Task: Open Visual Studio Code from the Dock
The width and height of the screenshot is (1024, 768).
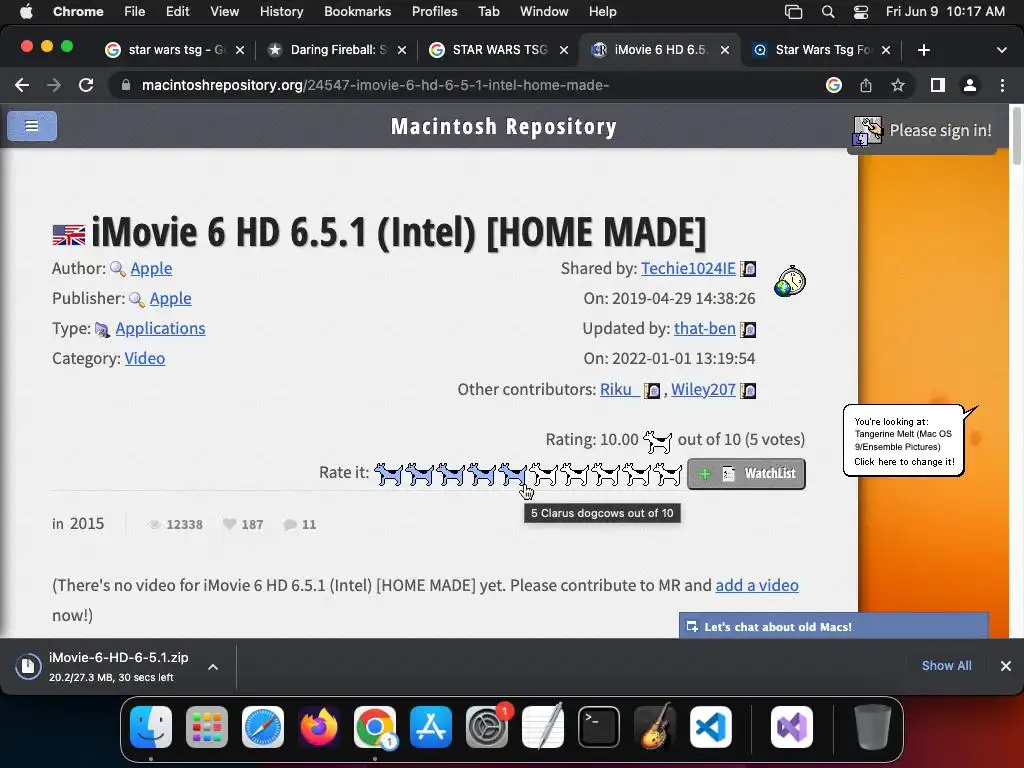Action: (711, 727)
